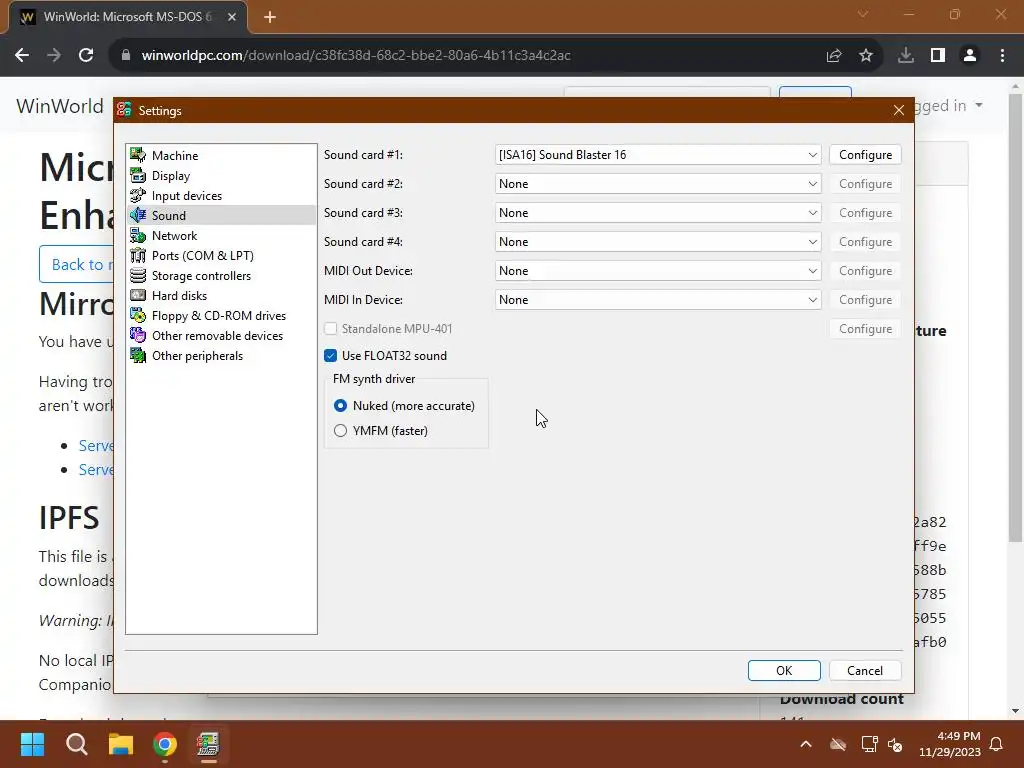Cancel the Settings dialog

point(865,671)
